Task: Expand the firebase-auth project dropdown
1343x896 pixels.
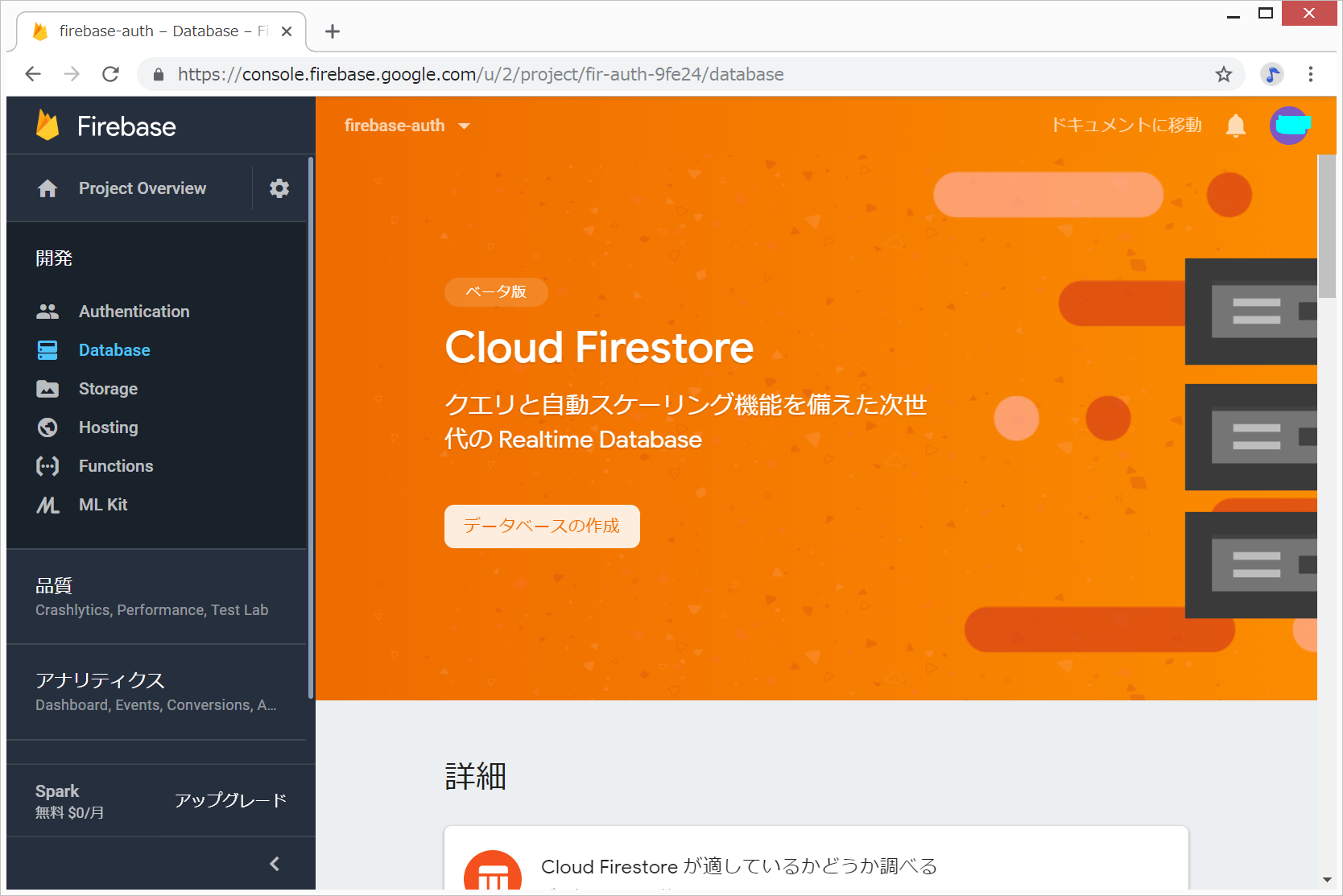Action: pos(464,126)
